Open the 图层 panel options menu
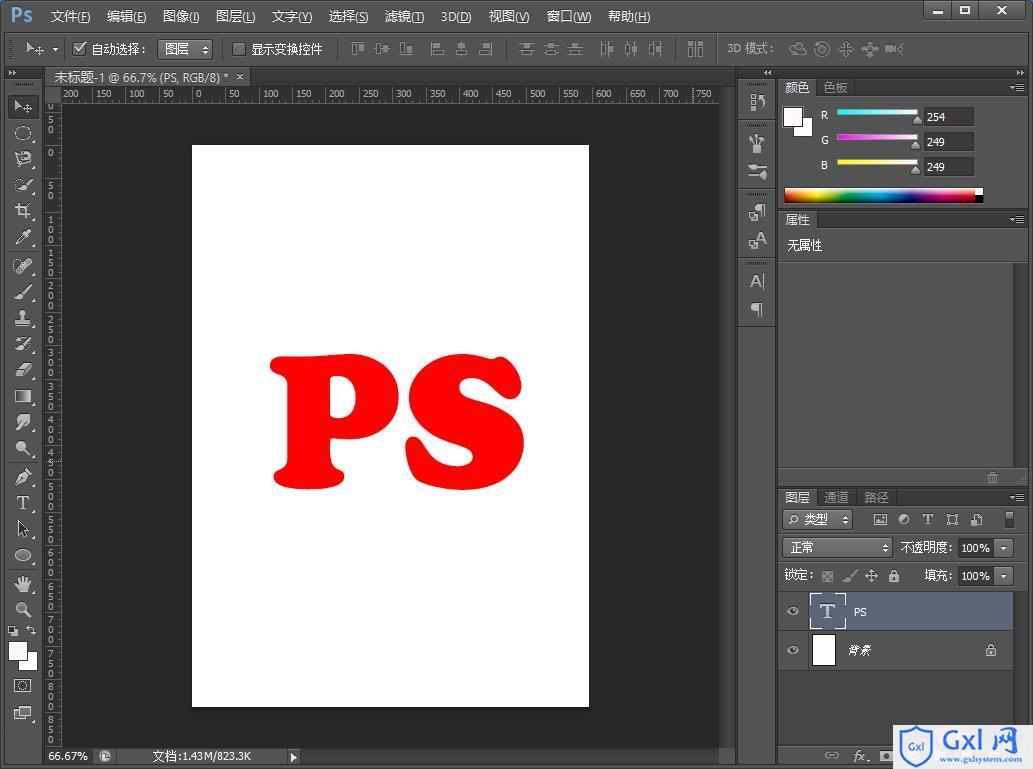 pyautogui.click(x=1017, y=497)
